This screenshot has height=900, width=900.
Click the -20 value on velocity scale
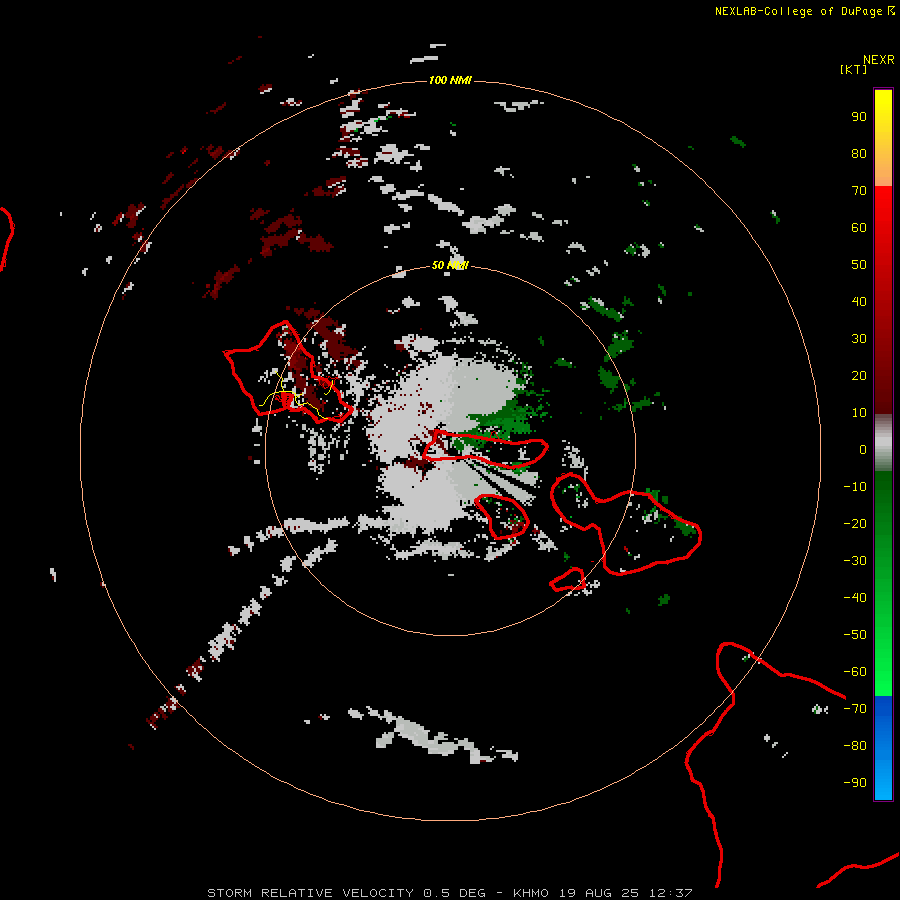pos(855,523)
